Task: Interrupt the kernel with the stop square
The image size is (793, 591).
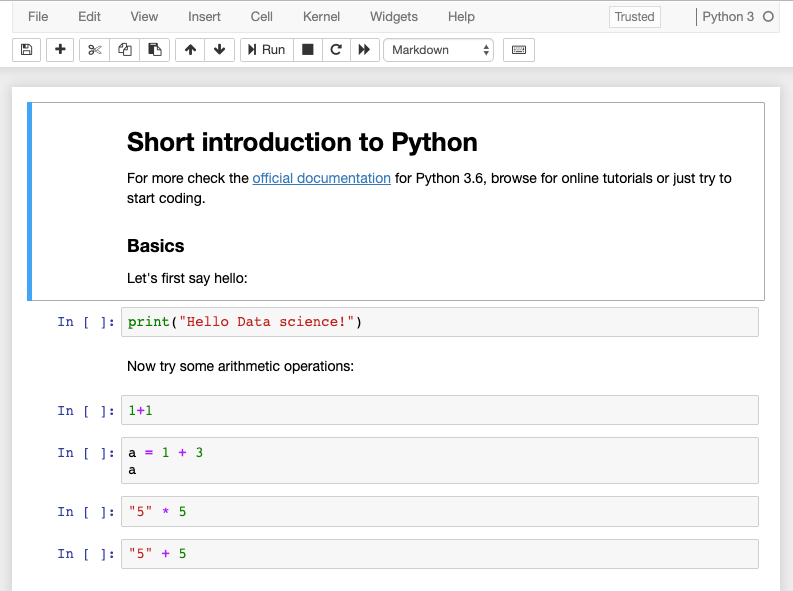Action: click(x=307, y=50)
